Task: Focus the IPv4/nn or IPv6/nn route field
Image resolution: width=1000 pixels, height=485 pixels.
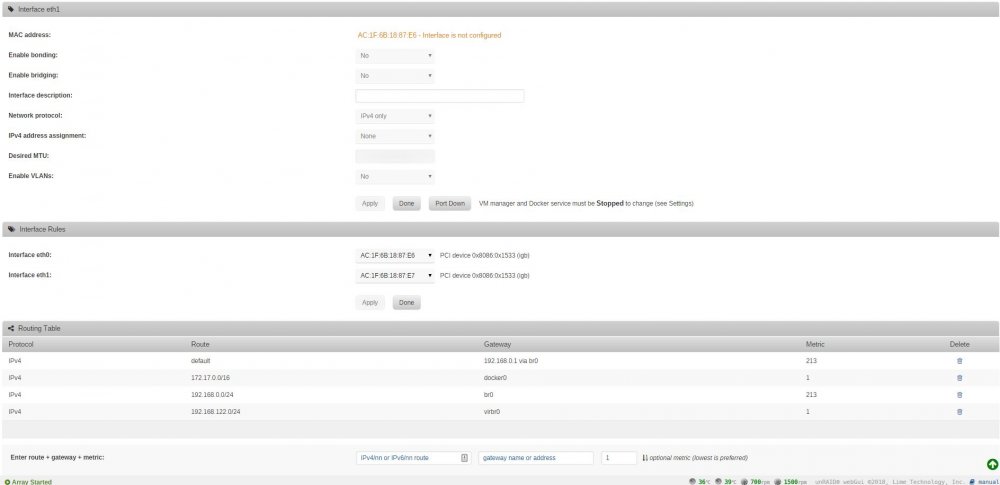Action: tap(413, 458)
